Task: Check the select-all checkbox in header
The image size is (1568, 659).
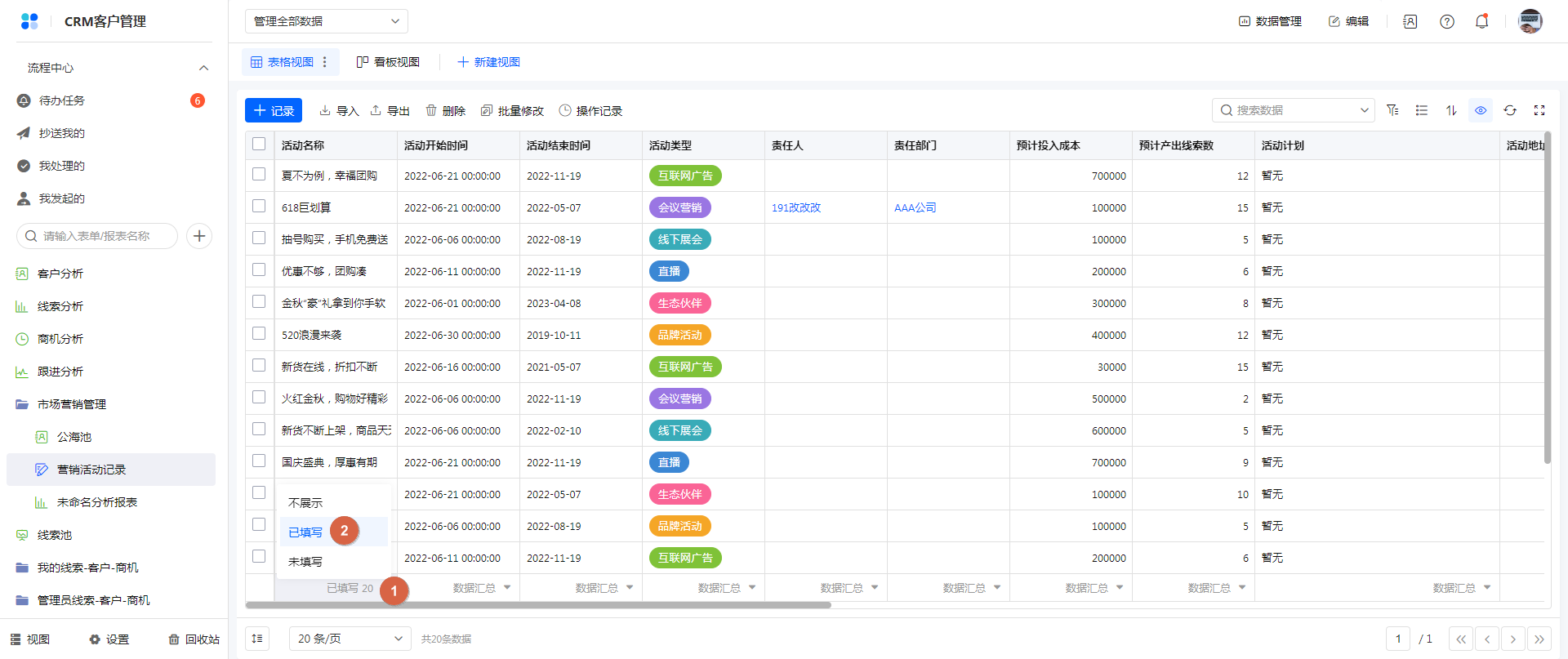Action: (259, 145)
